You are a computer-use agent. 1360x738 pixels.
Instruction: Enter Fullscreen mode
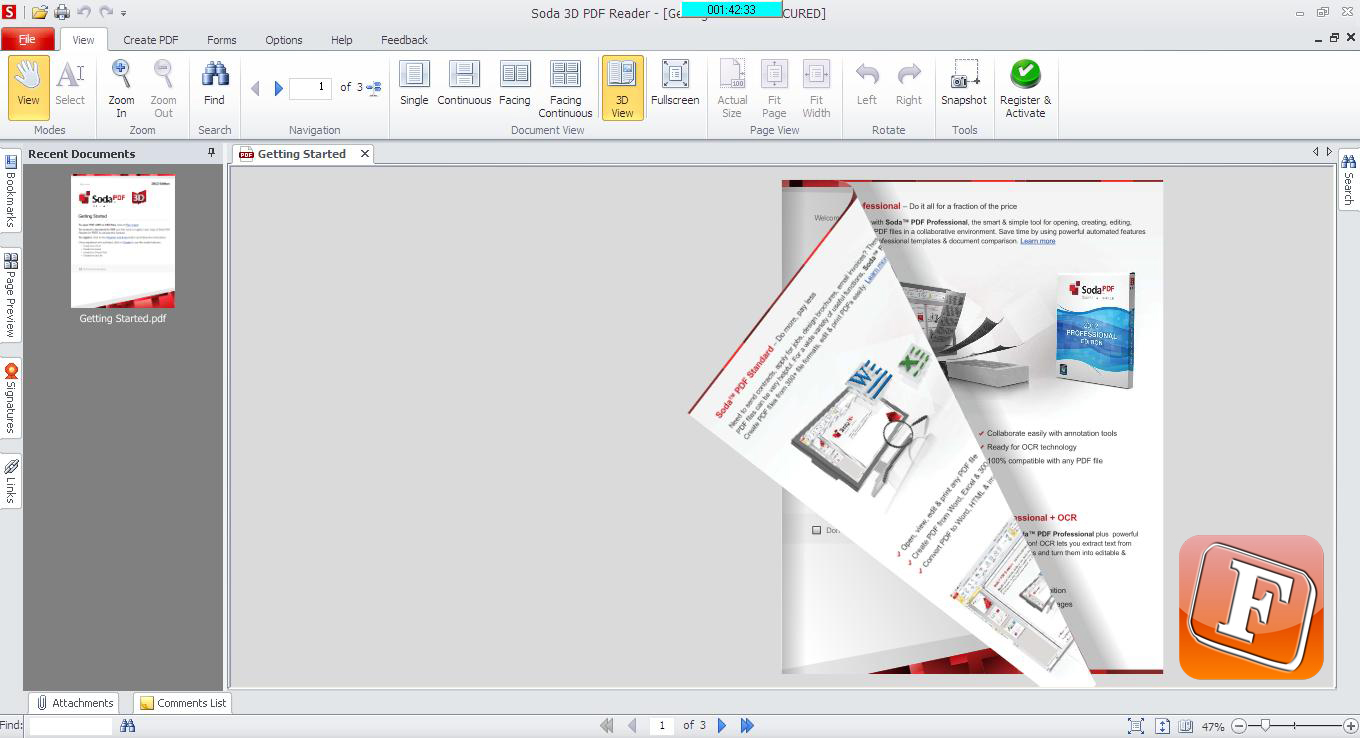point(675,83)
